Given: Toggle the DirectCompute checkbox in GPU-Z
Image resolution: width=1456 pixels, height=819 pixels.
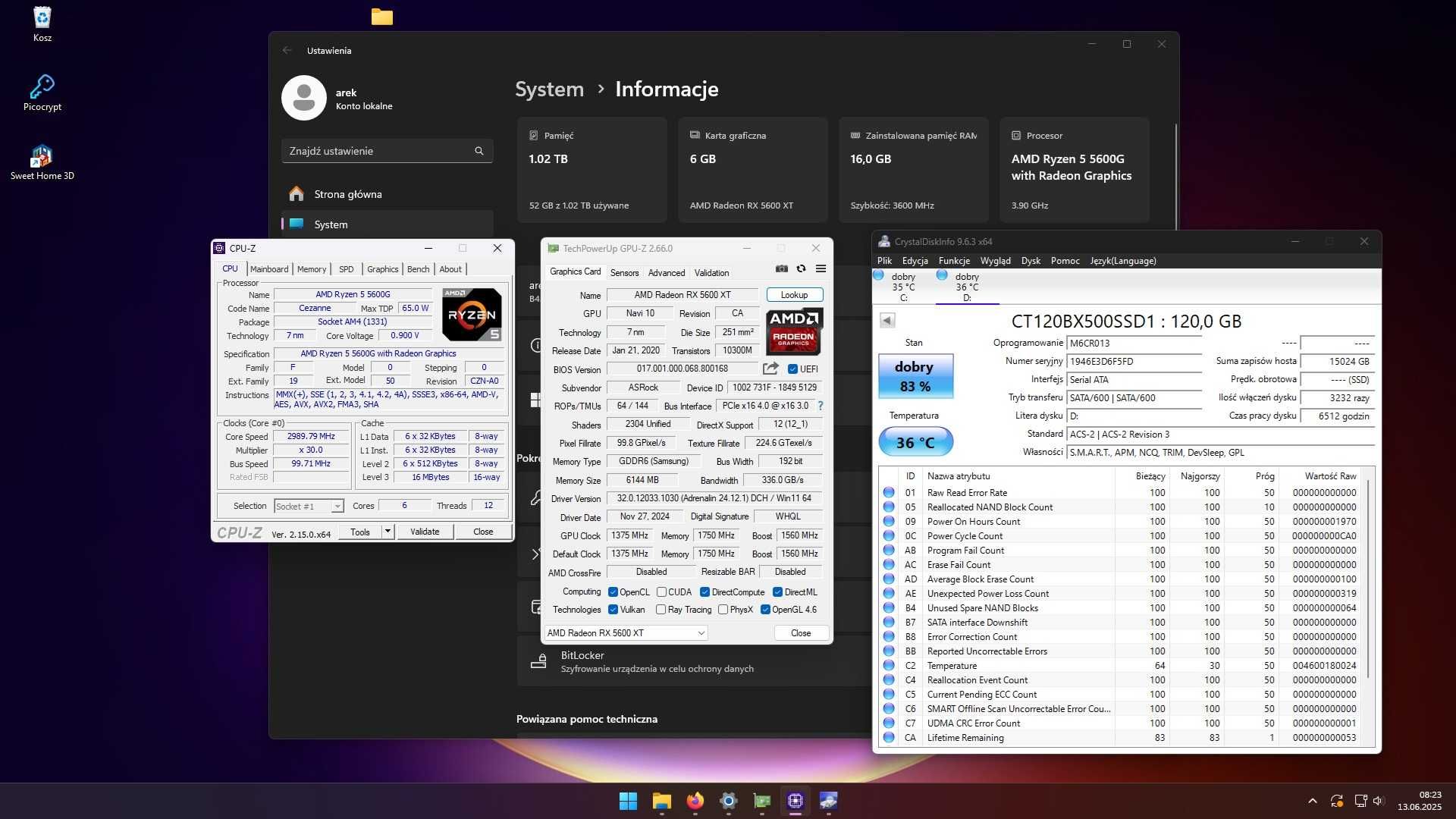Looking at the screenshot, I should point(704,592).
